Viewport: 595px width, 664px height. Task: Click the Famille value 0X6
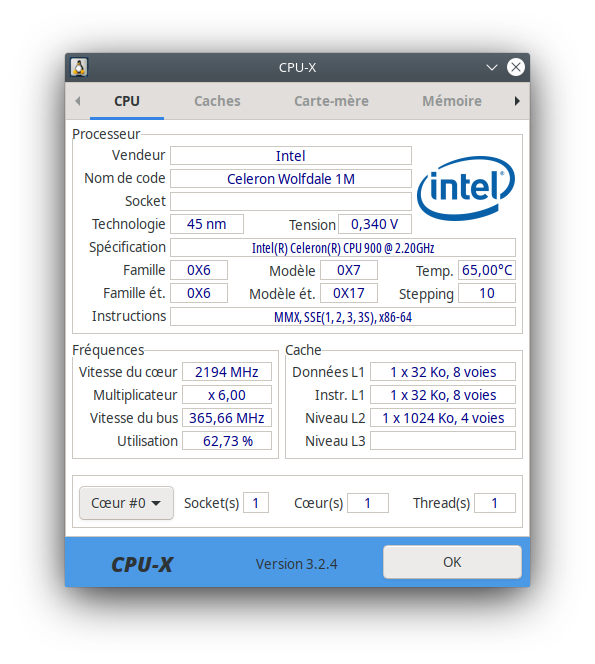pos(199,270)
